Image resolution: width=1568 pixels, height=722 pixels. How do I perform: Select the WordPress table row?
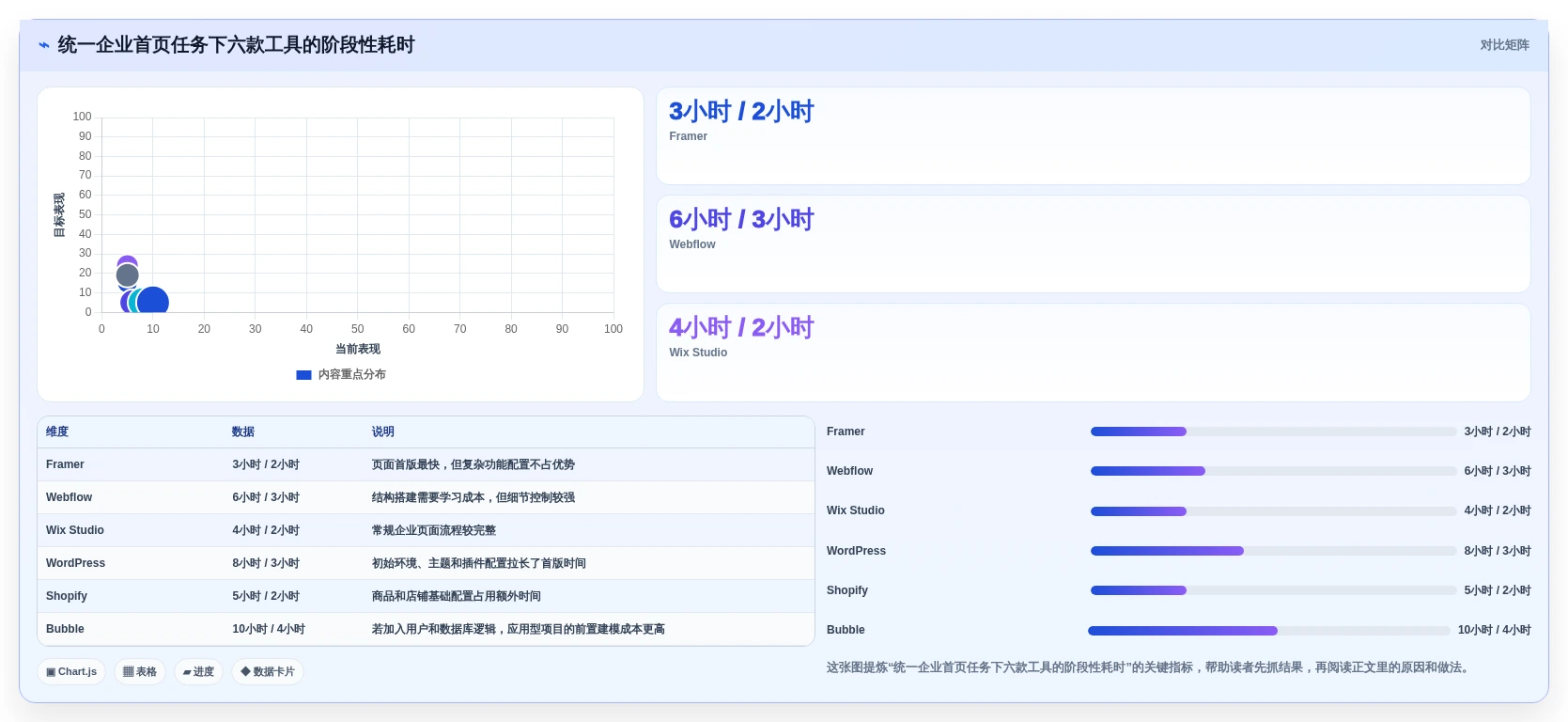pos(426,563)
